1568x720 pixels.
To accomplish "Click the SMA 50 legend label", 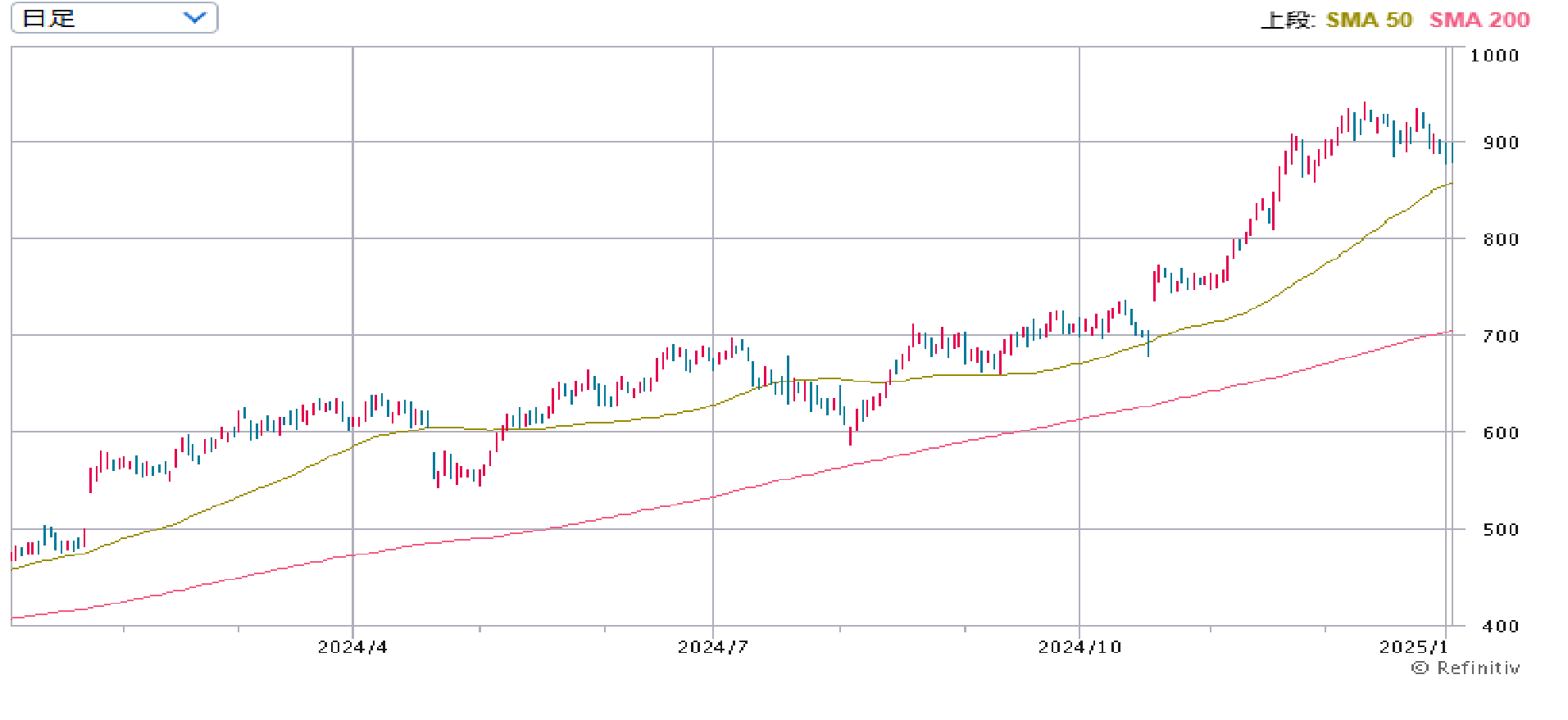I will coord(1369,20).
